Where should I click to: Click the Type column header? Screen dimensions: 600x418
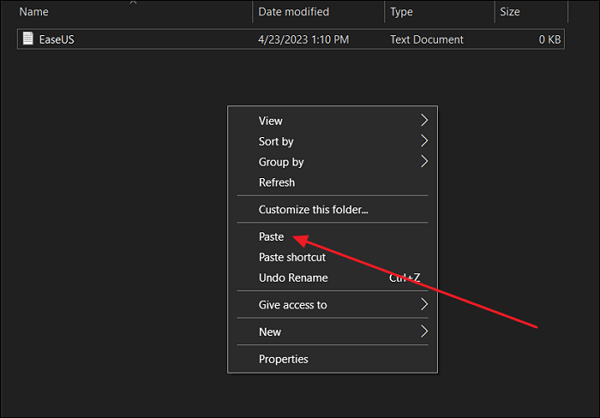coord(402,12)
